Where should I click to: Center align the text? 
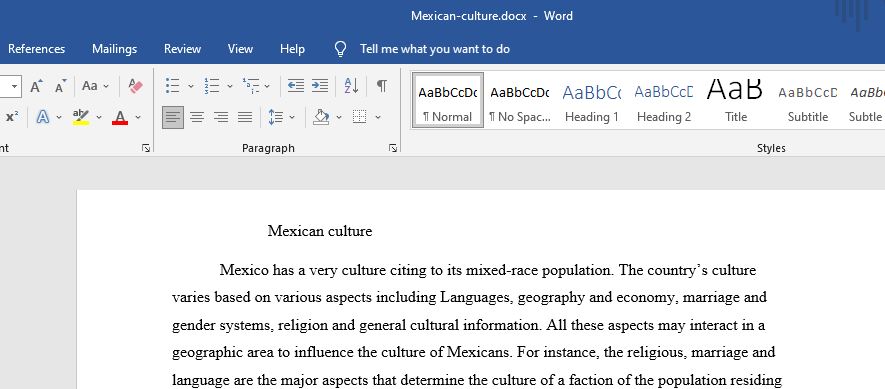tap(196, 117)
